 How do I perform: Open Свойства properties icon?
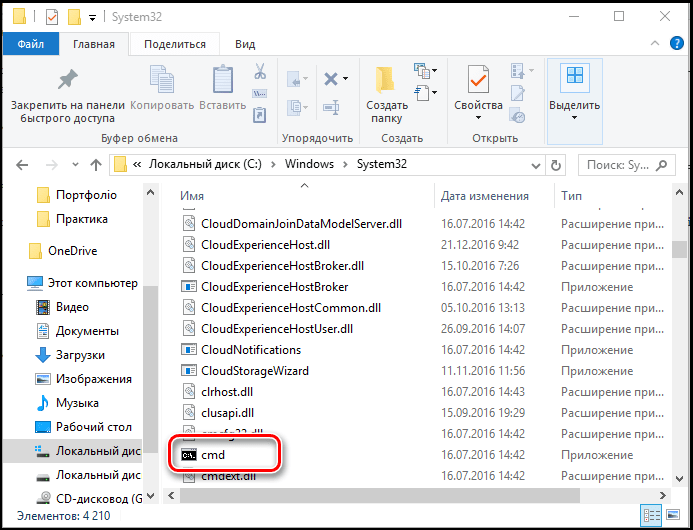(478, 80)
